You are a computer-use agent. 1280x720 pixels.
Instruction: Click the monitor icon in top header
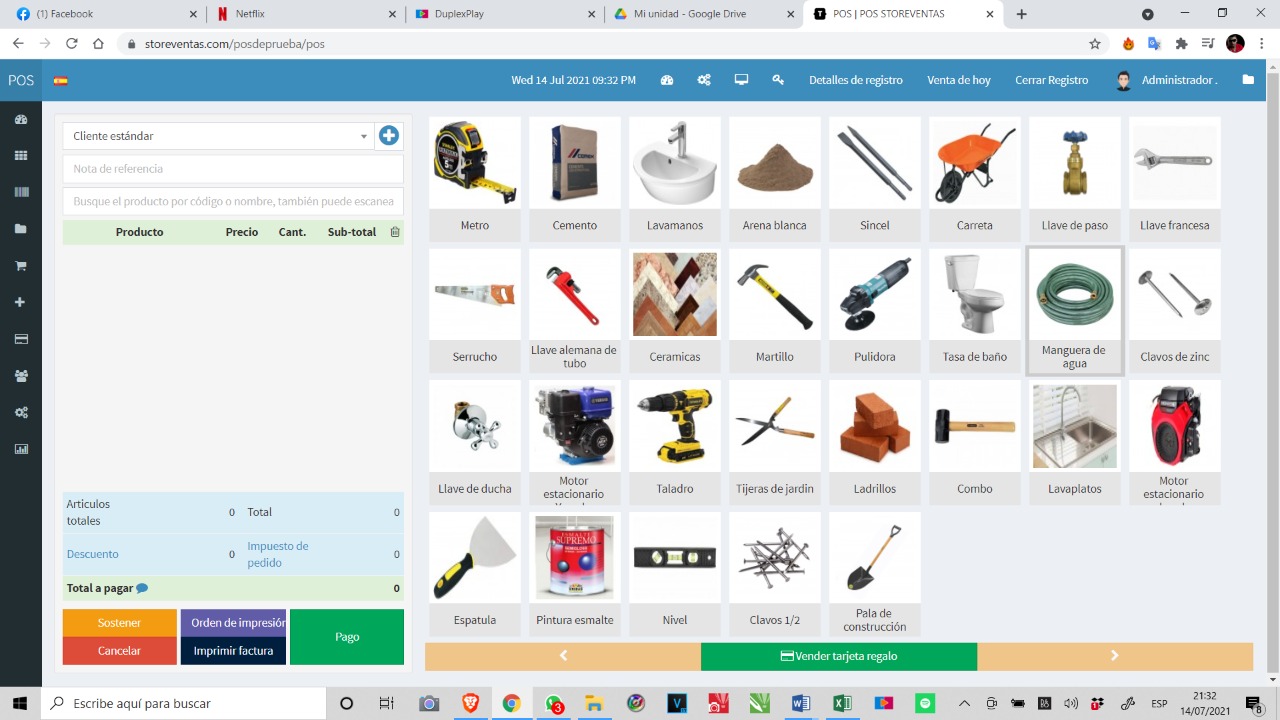[741, 80]
